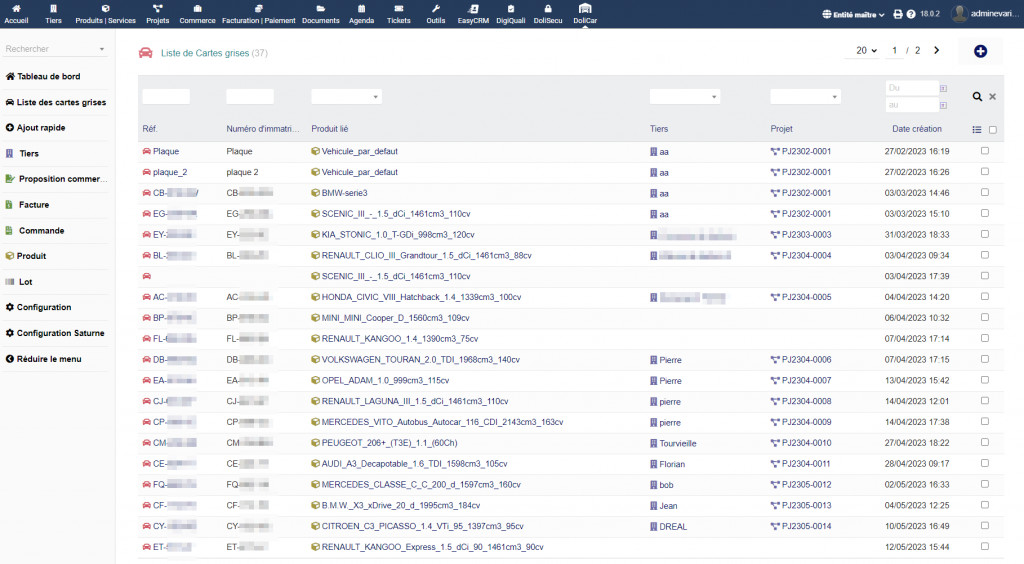Toggle the select-all checkbox in header
The image size is (1024, 564).
point(993,129)
